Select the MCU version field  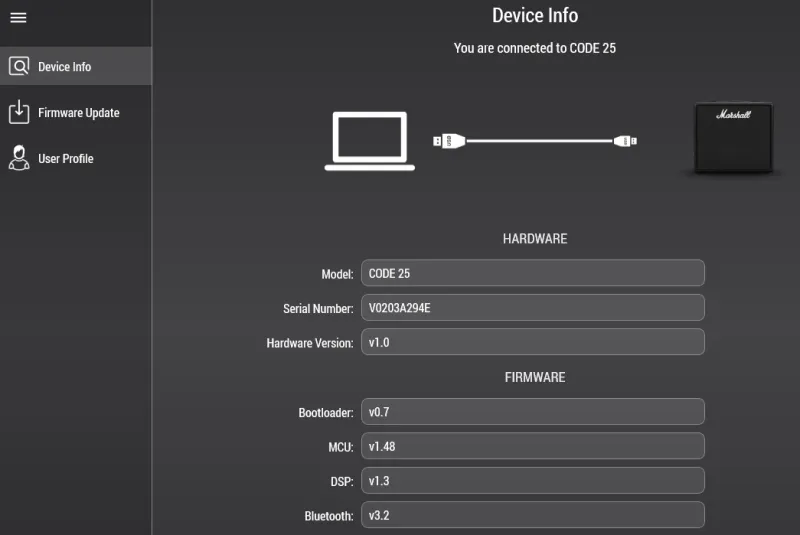coord(532,446)
